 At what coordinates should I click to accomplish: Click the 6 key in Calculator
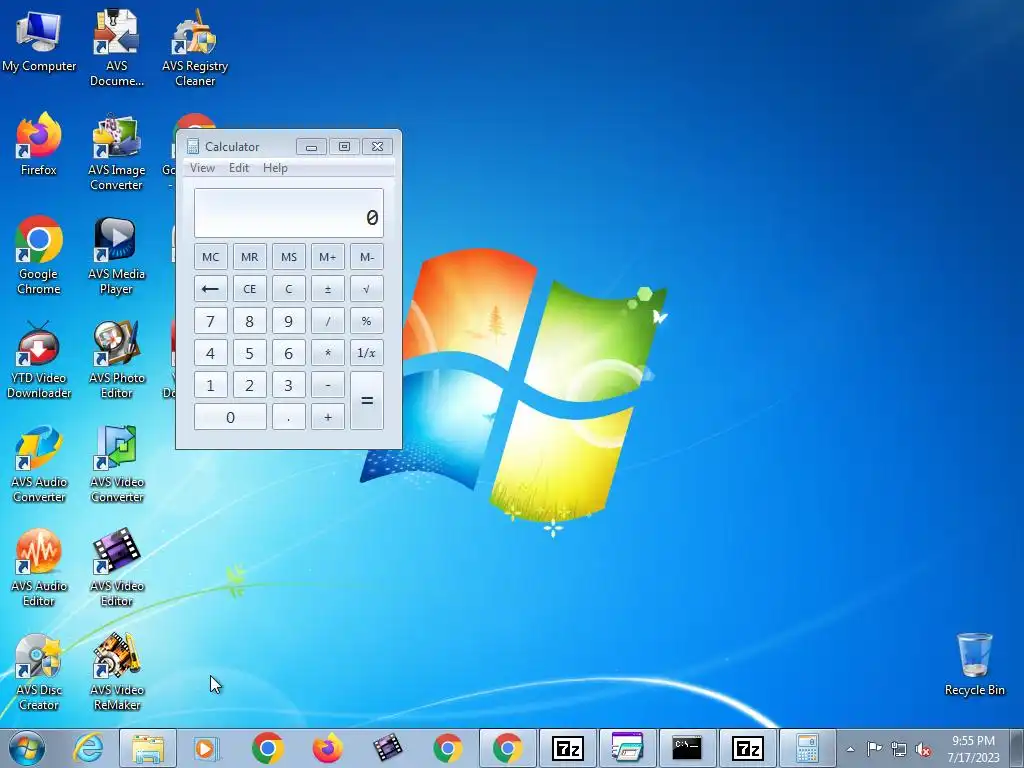289,353
